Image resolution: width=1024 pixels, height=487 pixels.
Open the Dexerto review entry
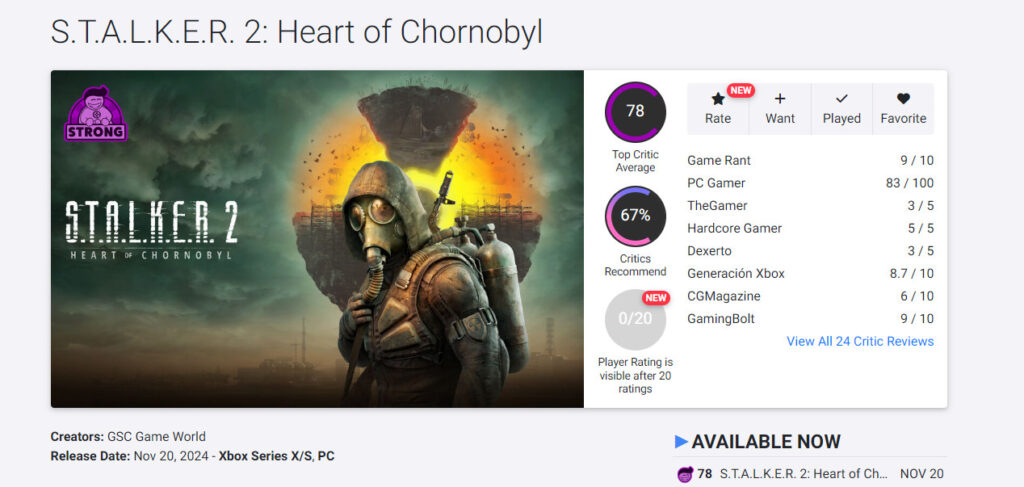coord(709,251)
